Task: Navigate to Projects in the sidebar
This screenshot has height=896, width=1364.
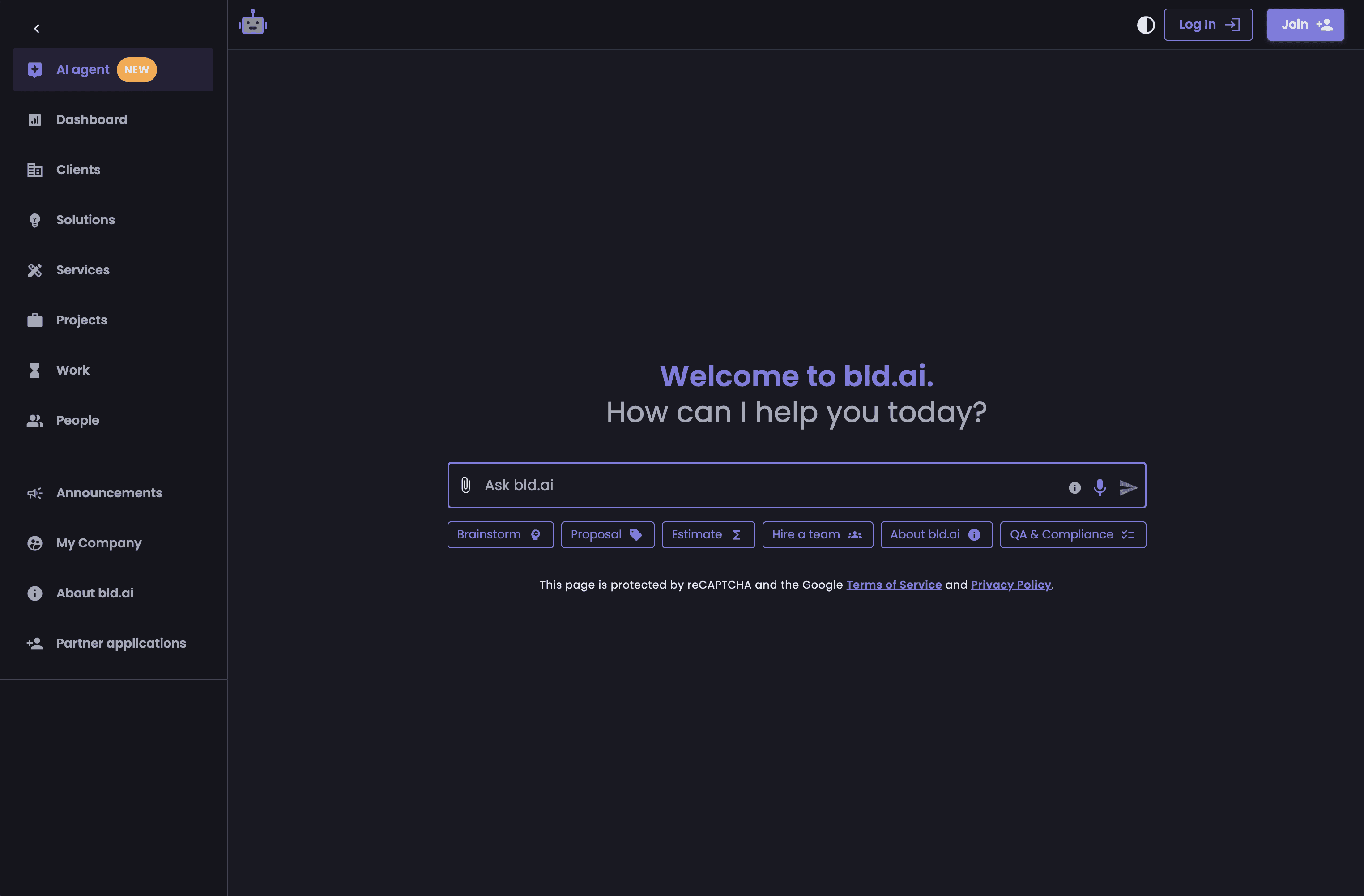Action: pyautogui.click(x=113, y=320)
